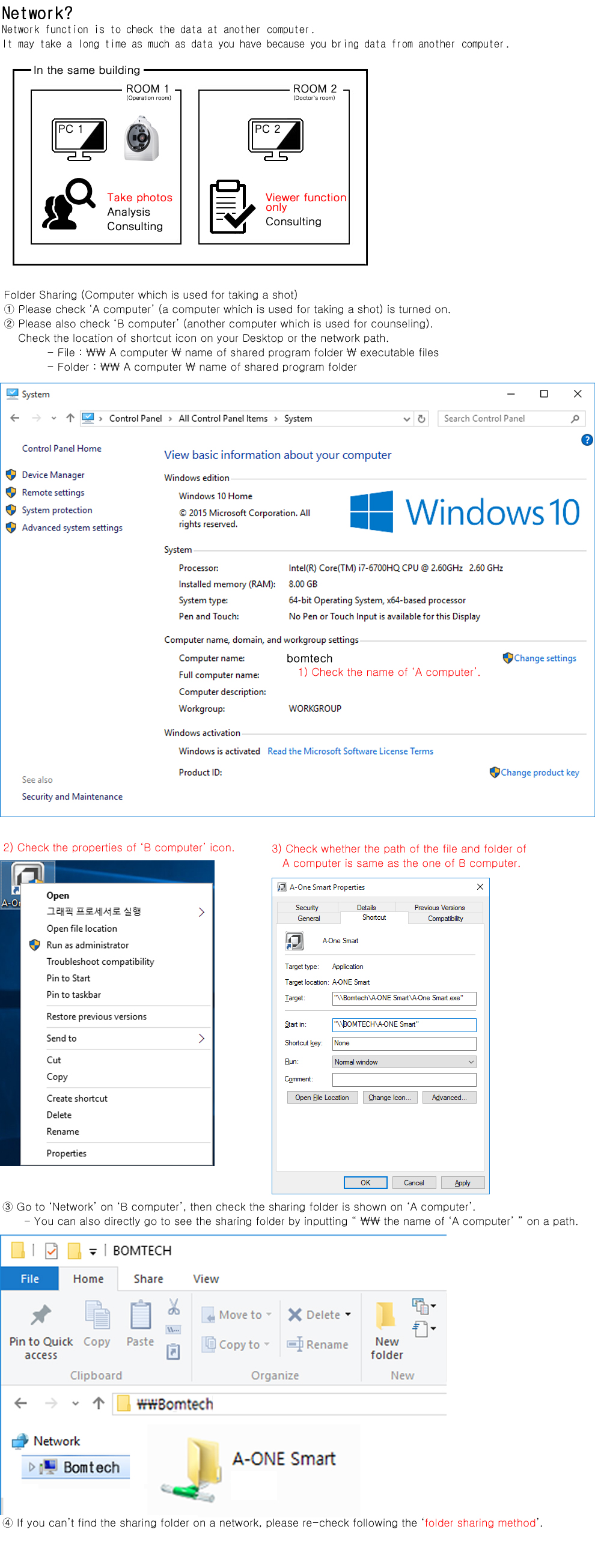Open the Delete dropdown in Explorer ribbon
This screenshot has width=595, height=1568.
(348, 1315)
